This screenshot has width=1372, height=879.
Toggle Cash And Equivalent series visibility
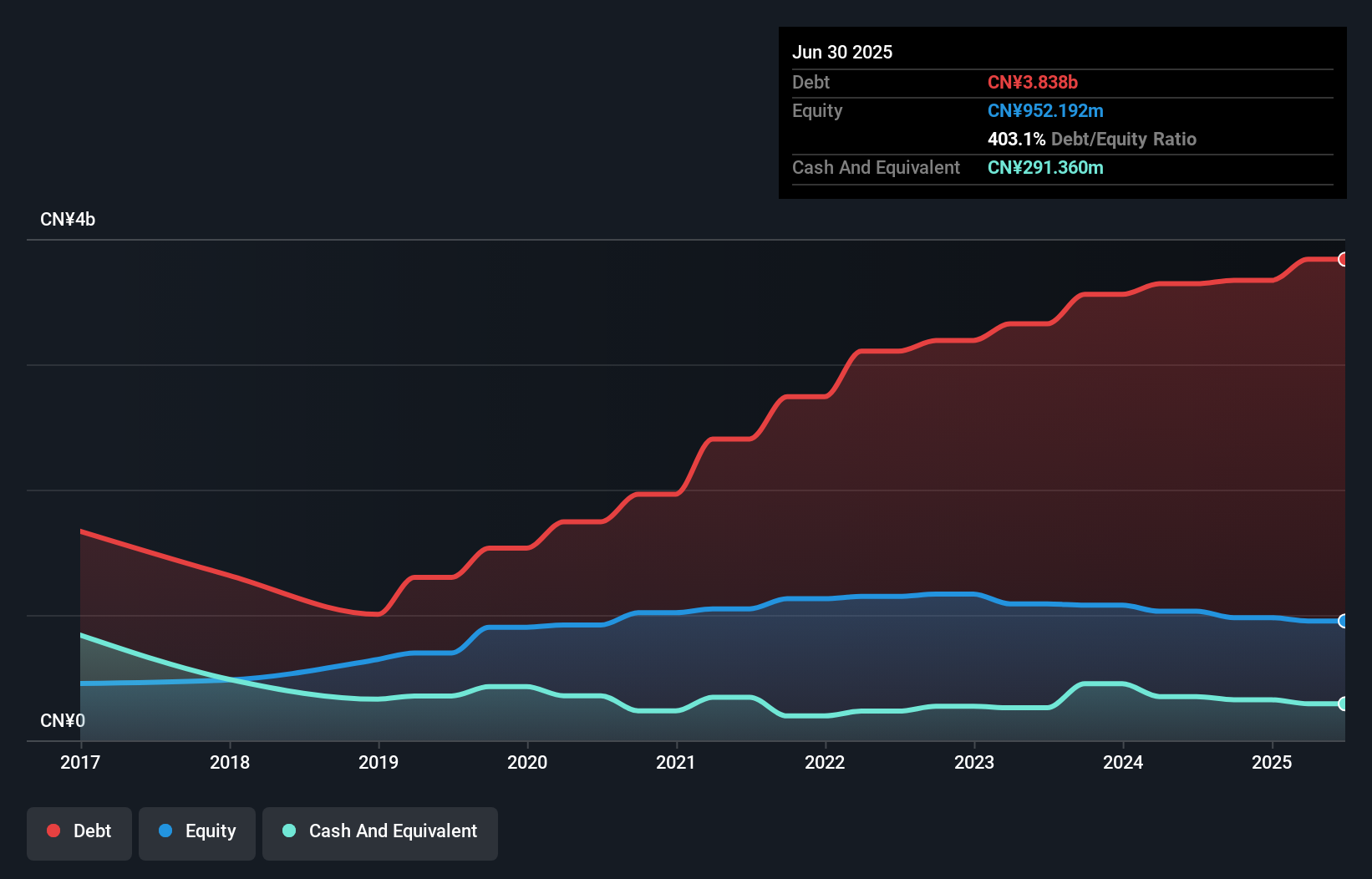click(380, 831)
